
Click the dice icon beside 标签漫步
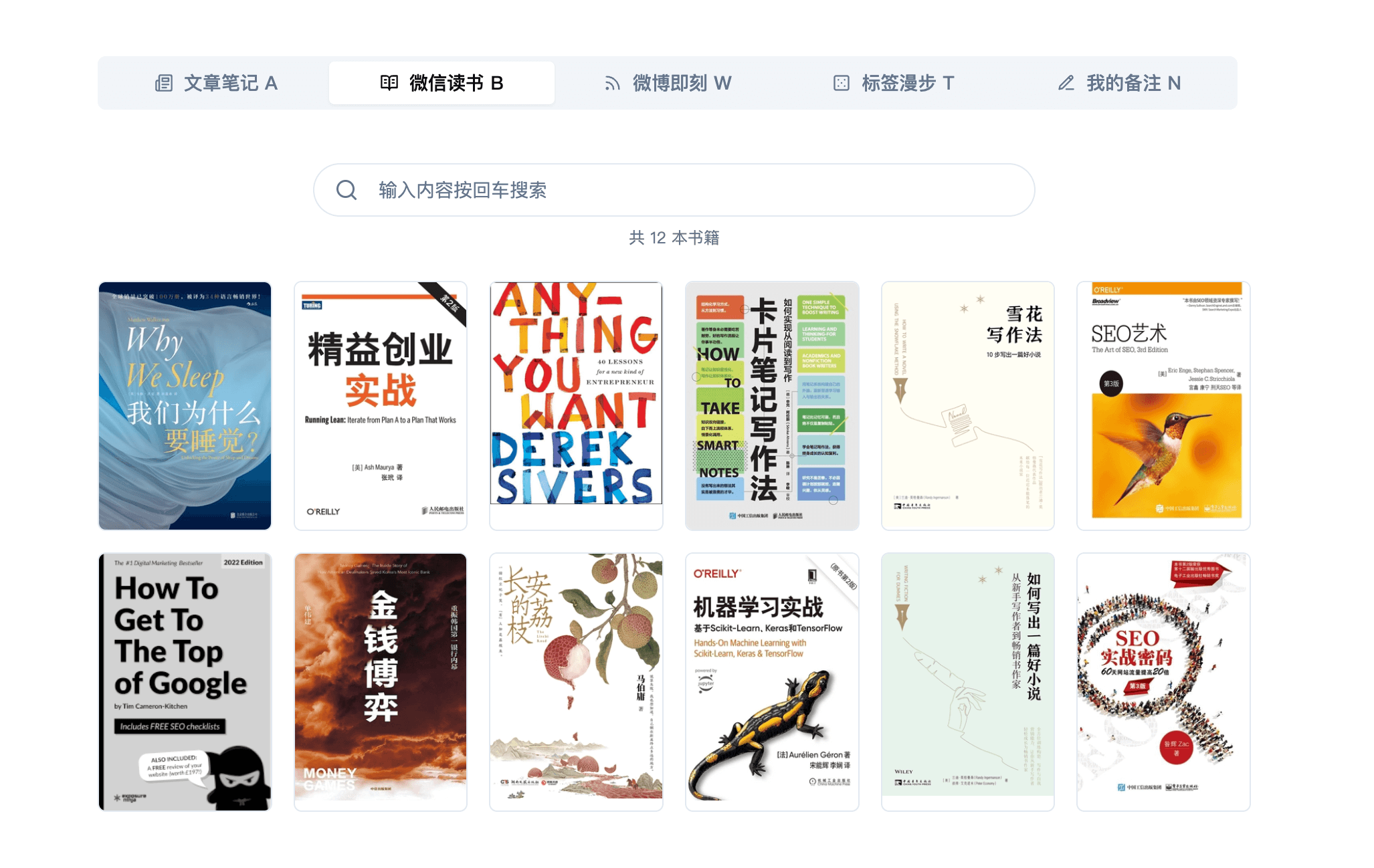(x=842, y=83)
